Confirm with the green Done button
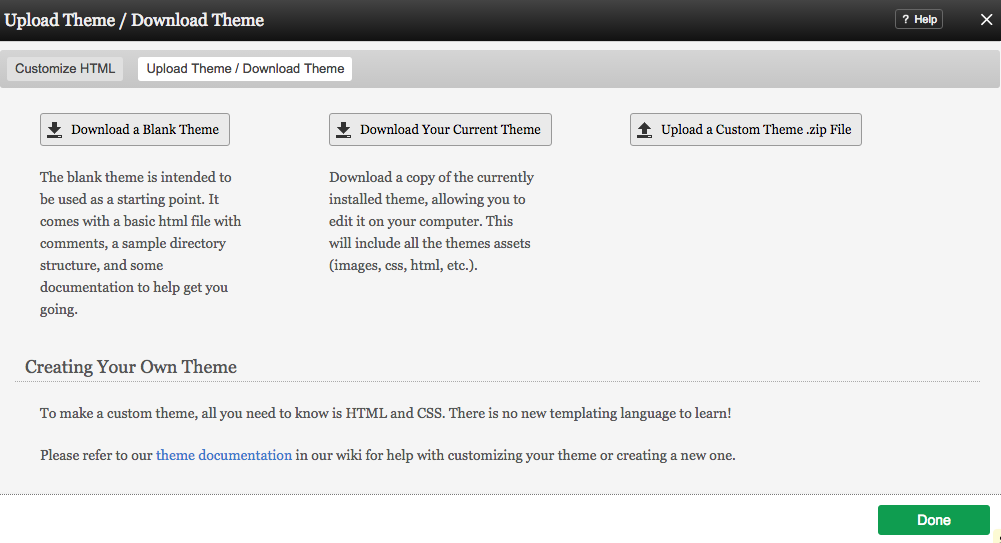1001x543 pixels. point(933,520)
